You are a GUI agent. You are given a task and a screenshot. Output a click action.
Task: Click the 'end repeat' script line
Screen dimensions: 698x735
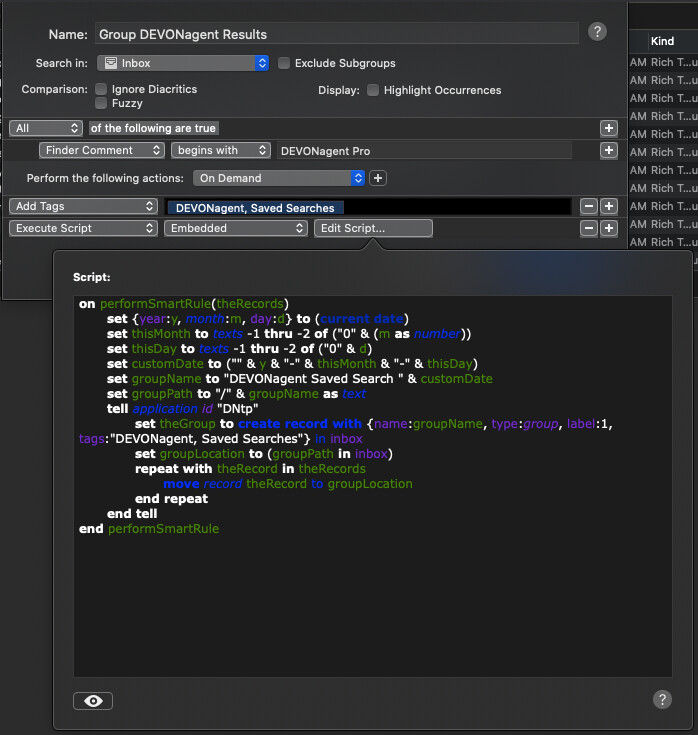pos(171,499)
